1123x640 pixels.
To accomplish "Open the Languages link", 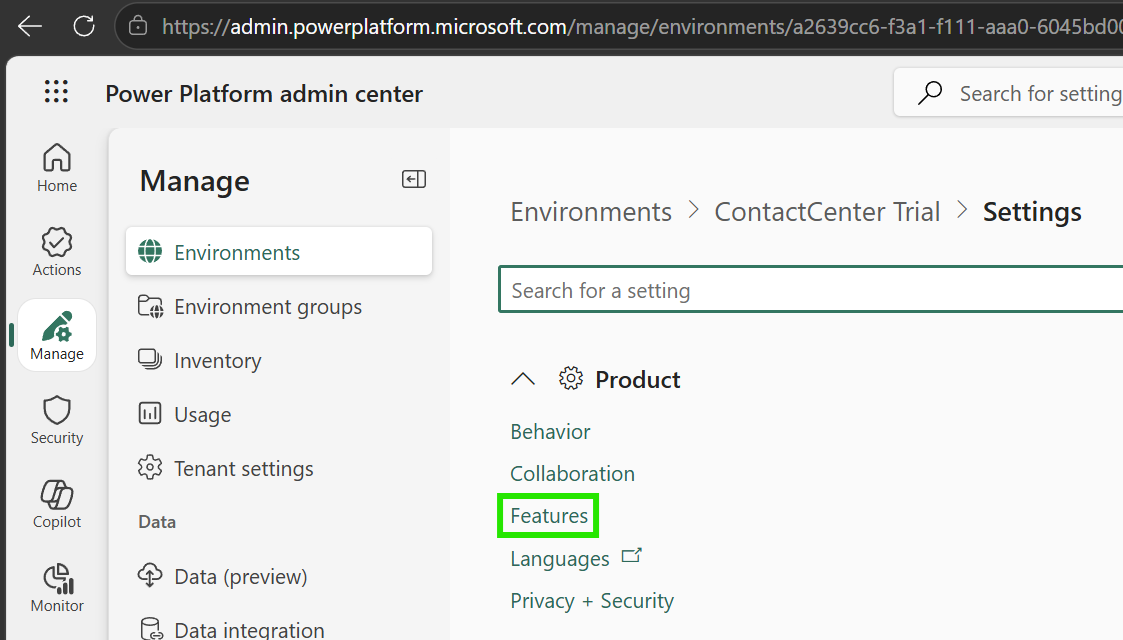I will (559, 558).
